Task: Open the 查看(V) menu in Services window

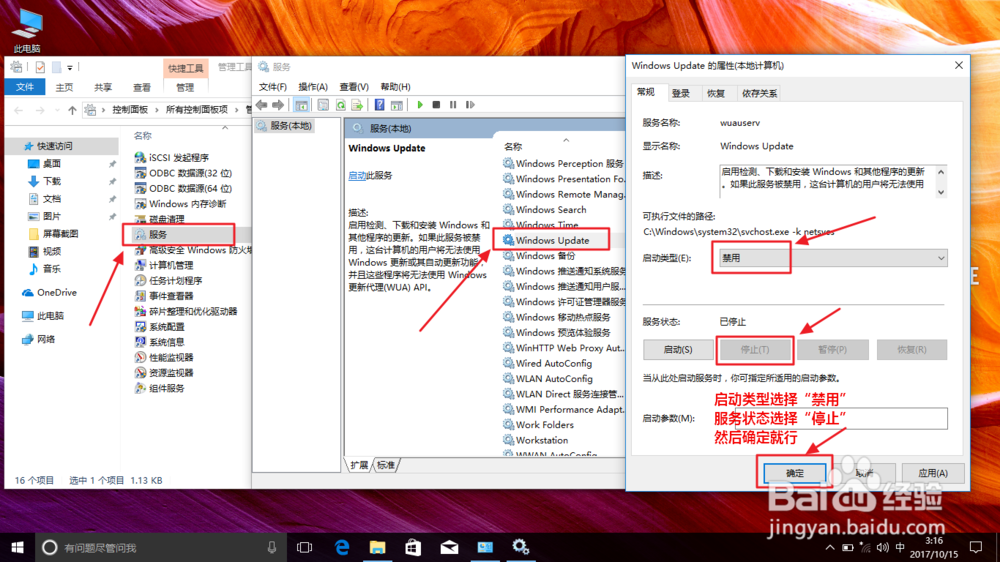Action: (x=353, y=87)
